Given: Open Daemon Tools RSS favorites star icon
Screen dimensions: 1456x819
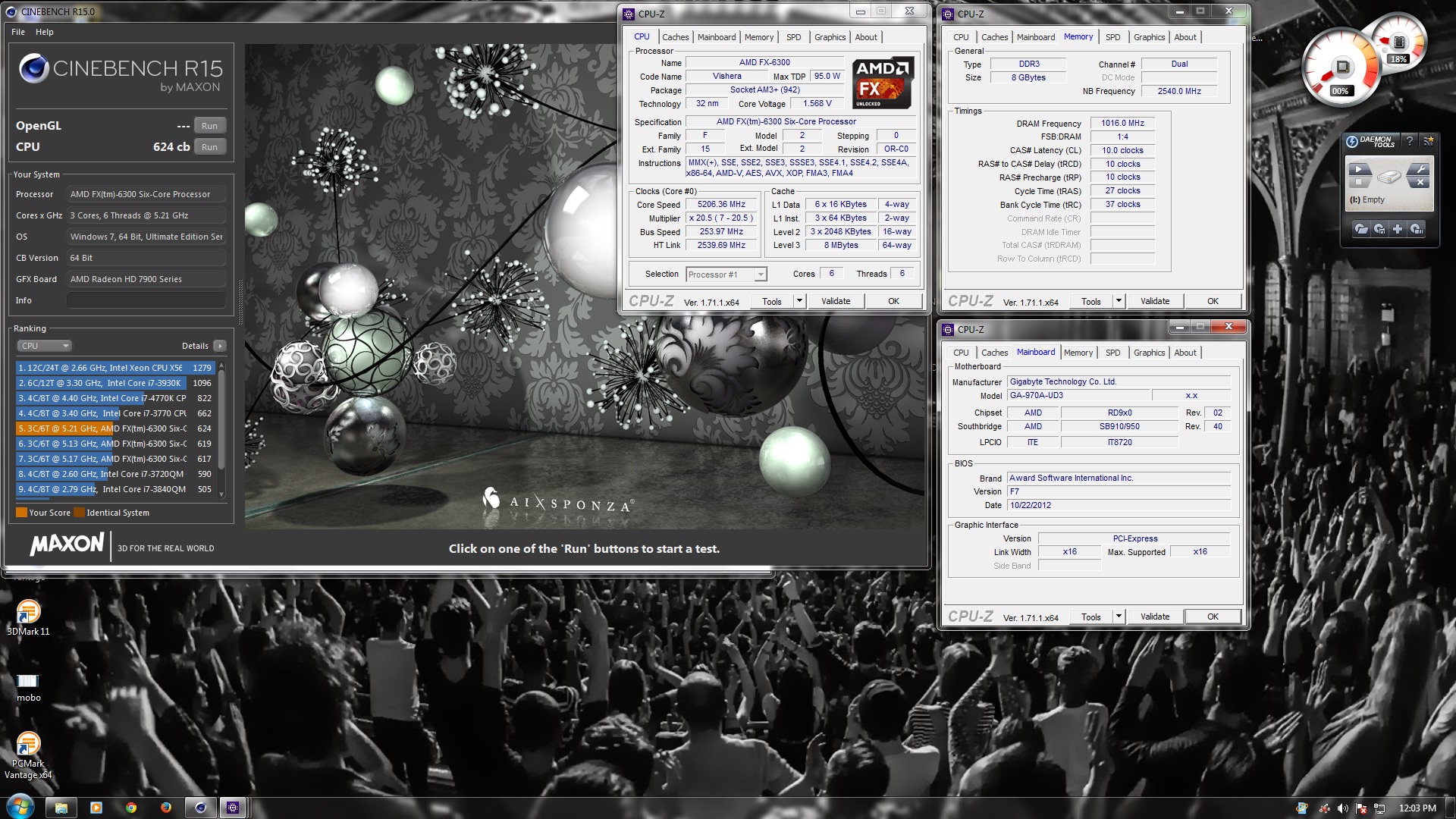Looking at the screenshot, I should [x=1428, y=141].
